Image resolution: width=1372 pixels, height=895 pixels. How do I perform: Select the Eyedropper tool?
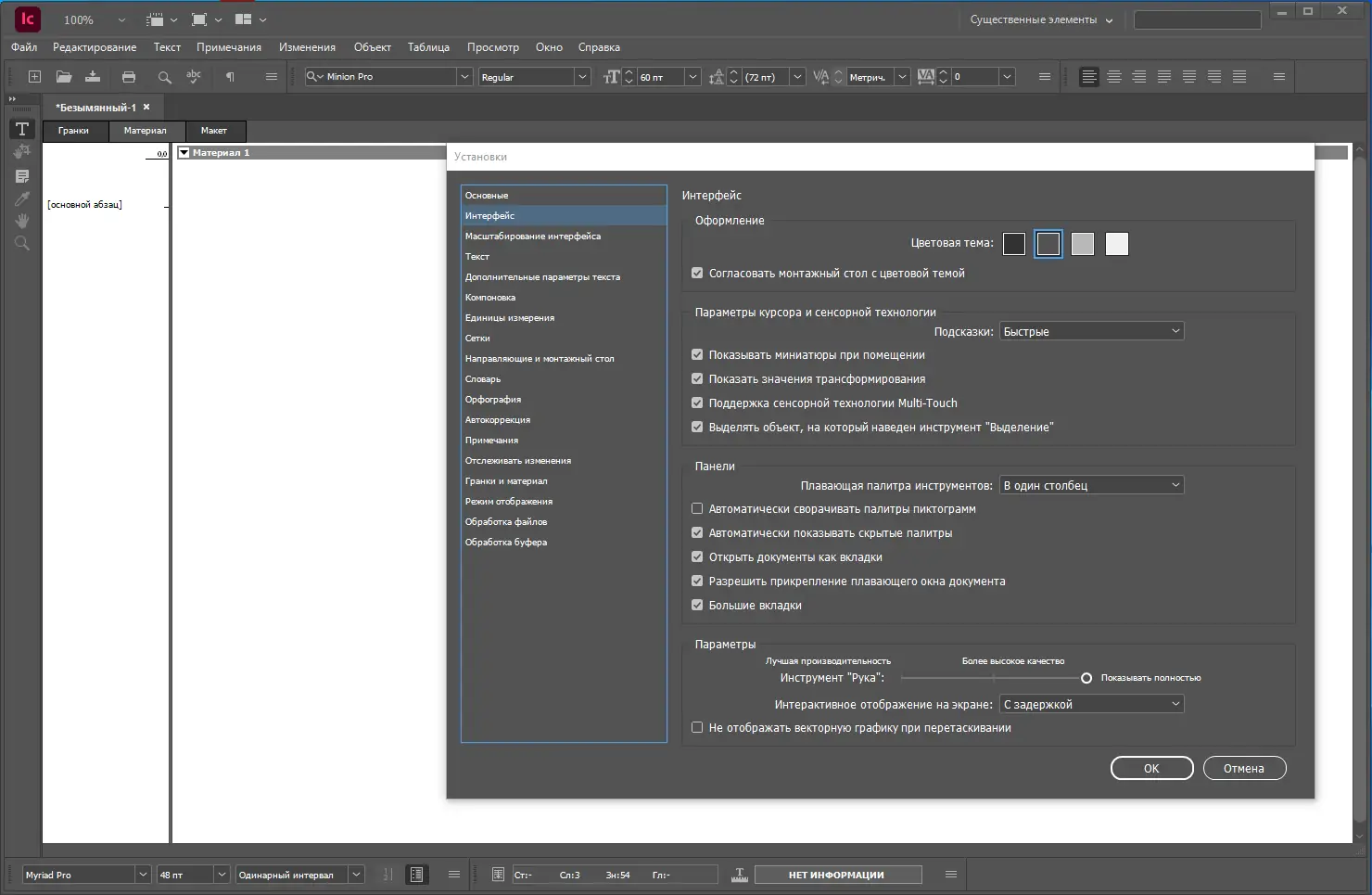tap(22, 198)
